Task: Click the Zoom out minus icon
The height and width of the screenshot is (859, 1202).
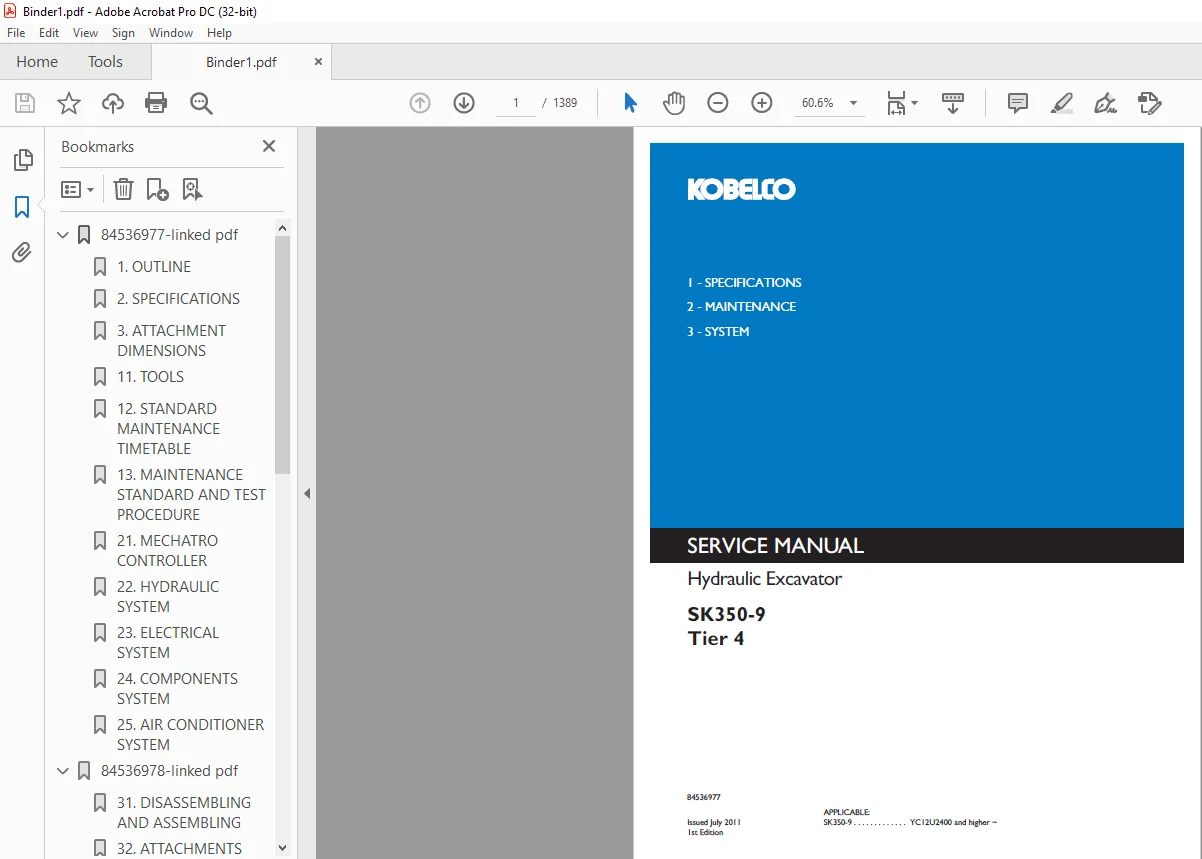Action: click(718, 103)
